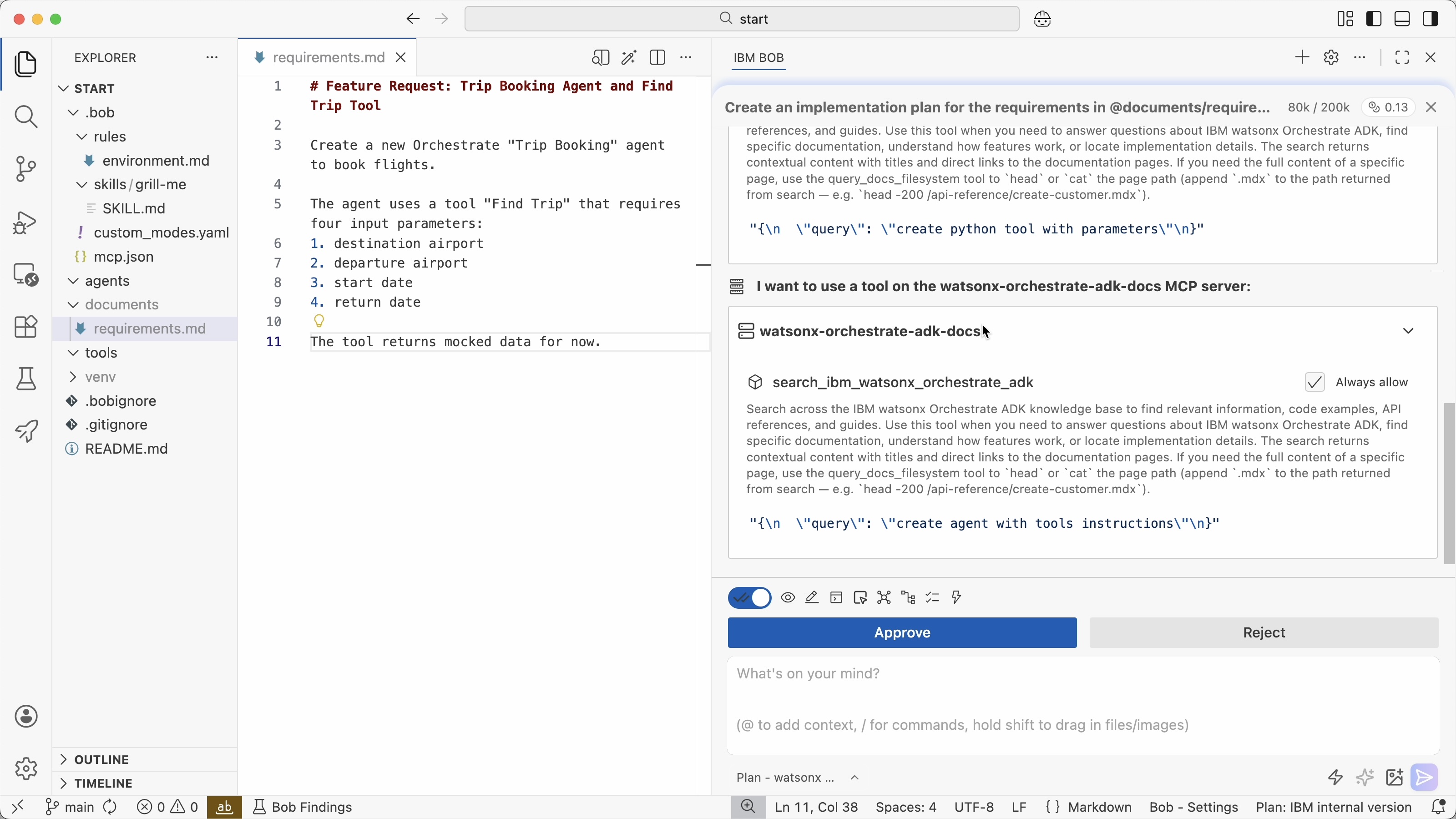Open the markdown preview to the side
This screenshot has width=1456, height=819.
pos(600,58)
